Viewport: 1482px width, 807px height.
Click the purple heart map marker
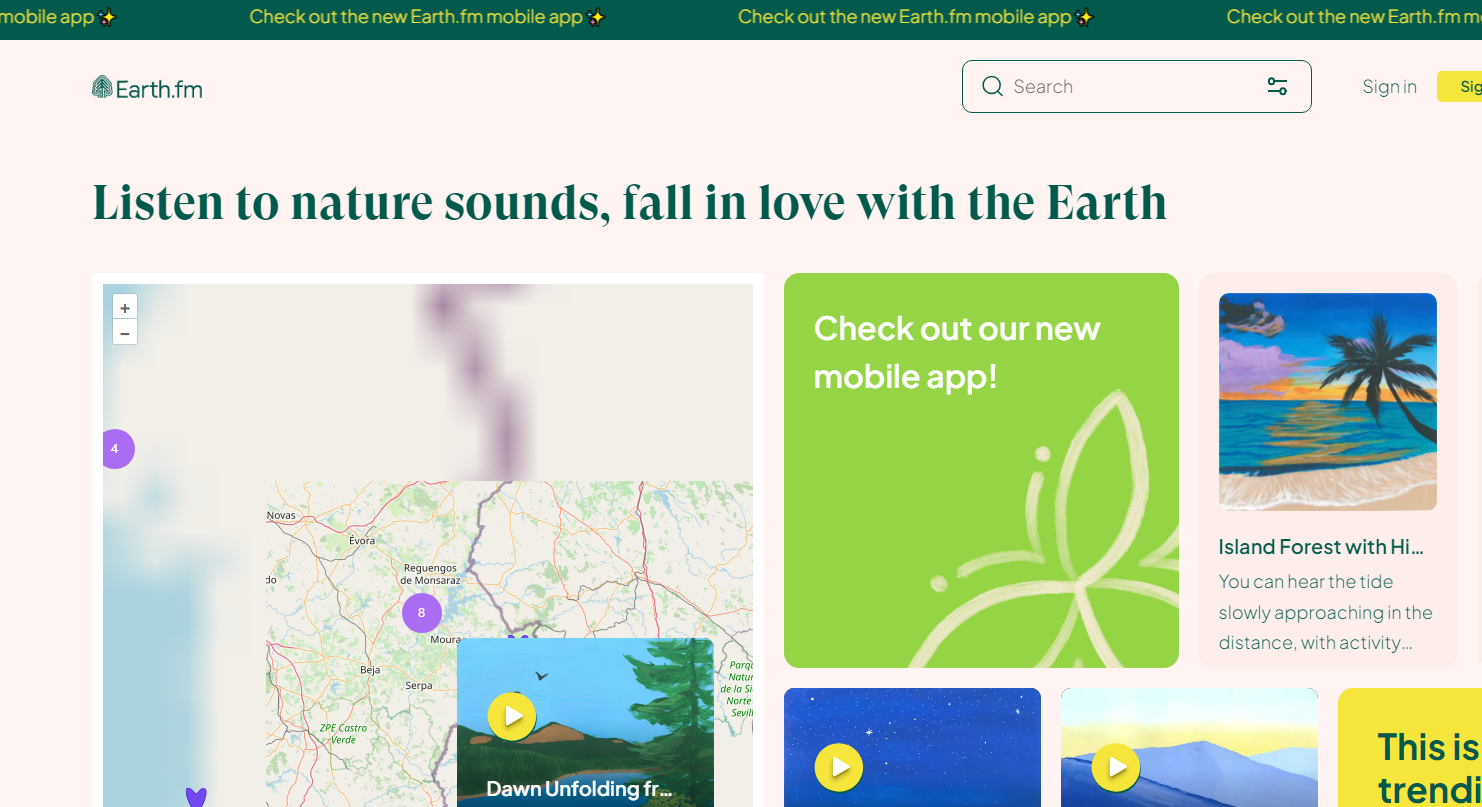(196, 797)
